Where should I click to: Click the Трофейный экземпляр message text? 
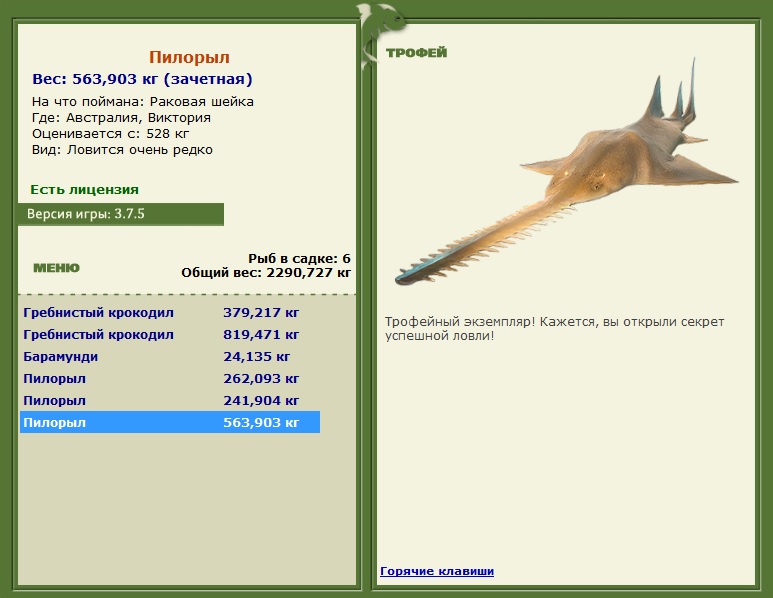554,329
